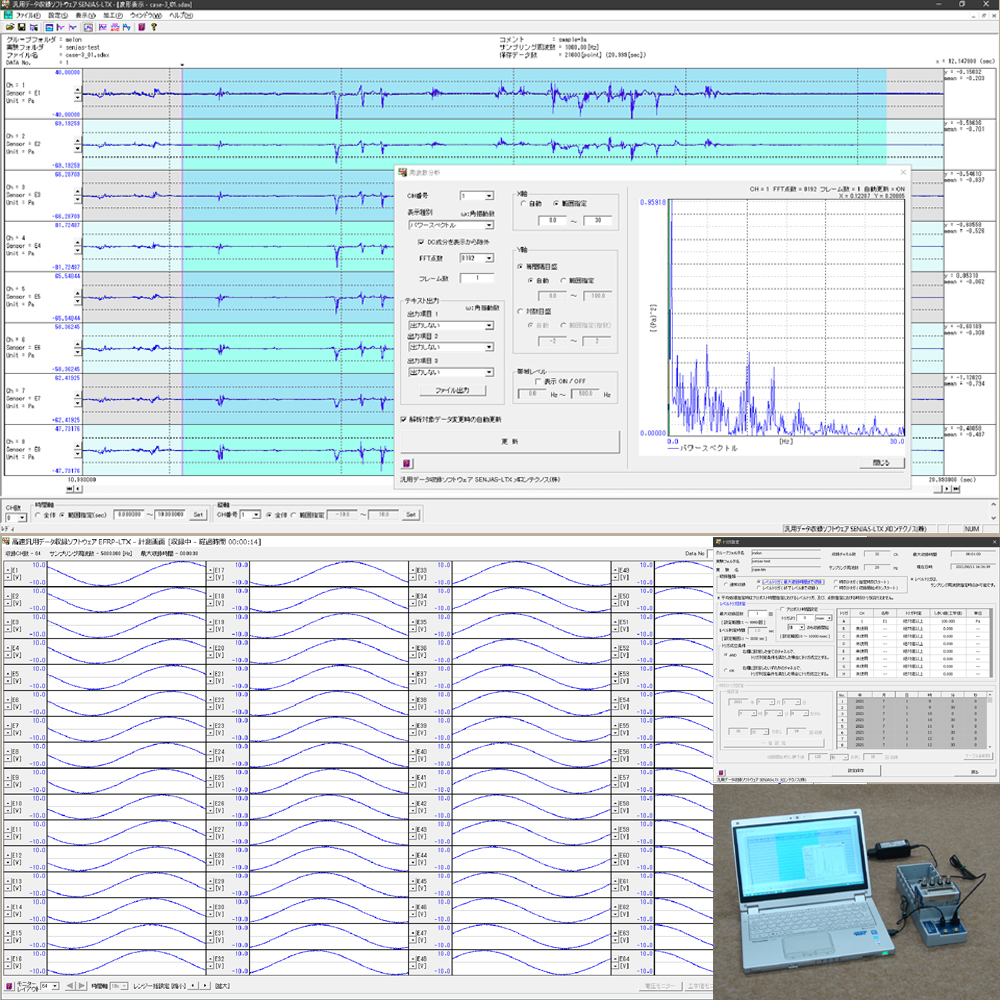Click the step-back arrow under the waveform
Image resolution: width=1000 pixels, height=1000 pixels.
coord(78,489)
